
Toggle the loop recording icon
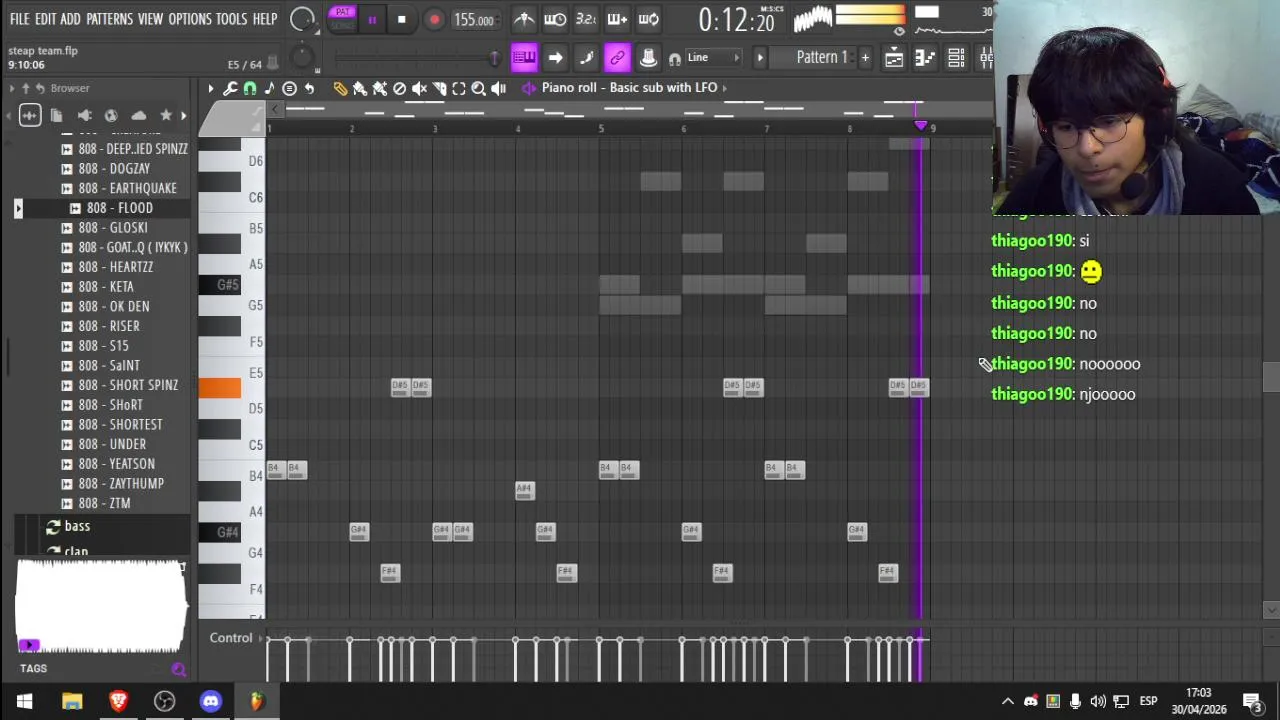click(648, 19)
